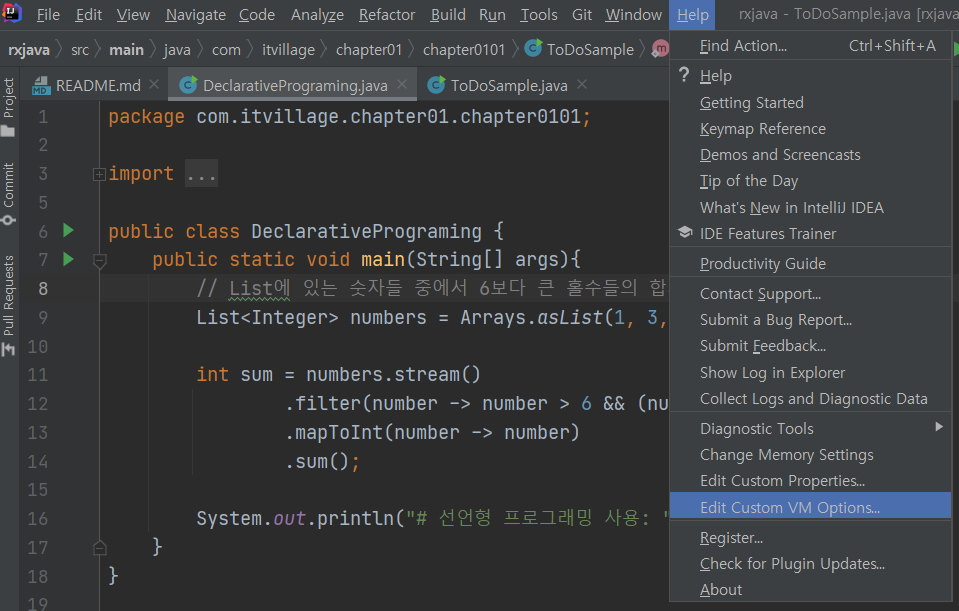Run main method from the line 7 gutter arrow
This screenshot has width=959, height=611.
tap(68, 259)
